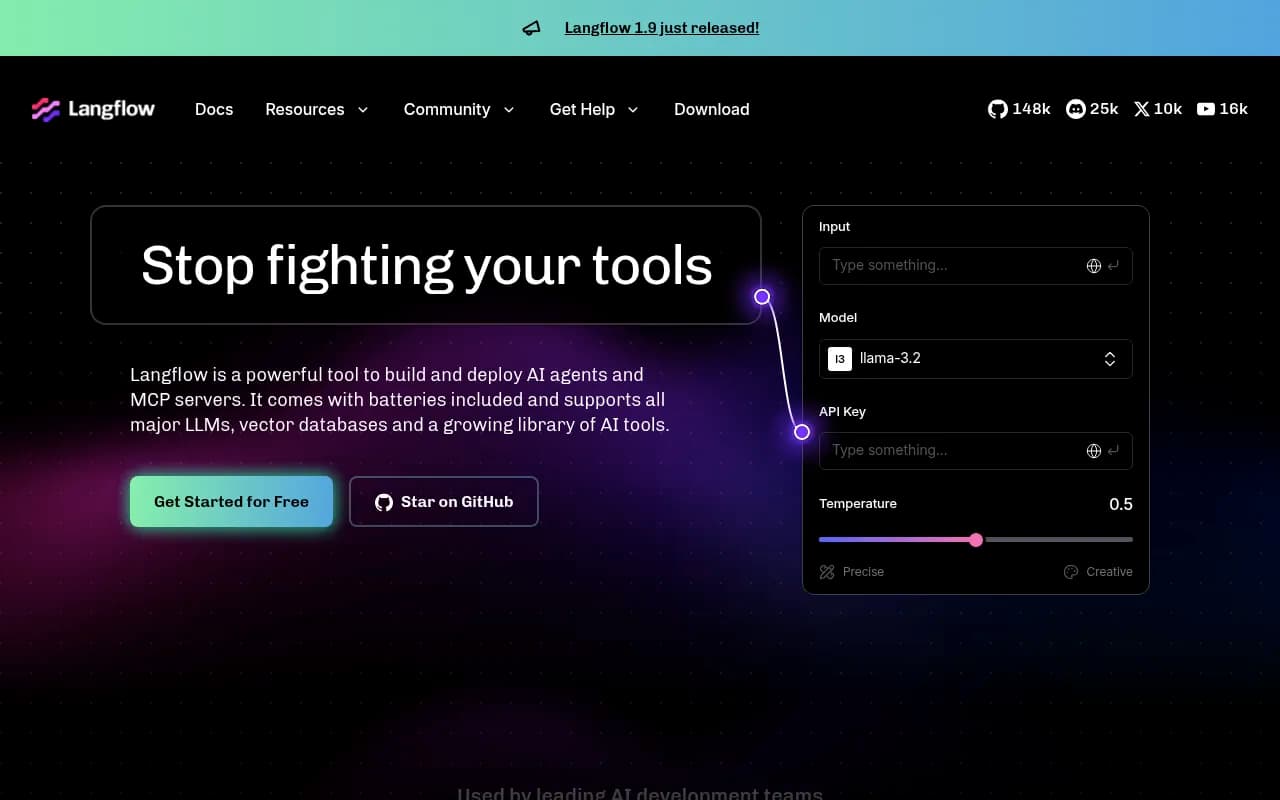Click globe icon in API Key field
Image resolution: width=1280 pixels, height=800 pixels.
(x=1094, y=451)
